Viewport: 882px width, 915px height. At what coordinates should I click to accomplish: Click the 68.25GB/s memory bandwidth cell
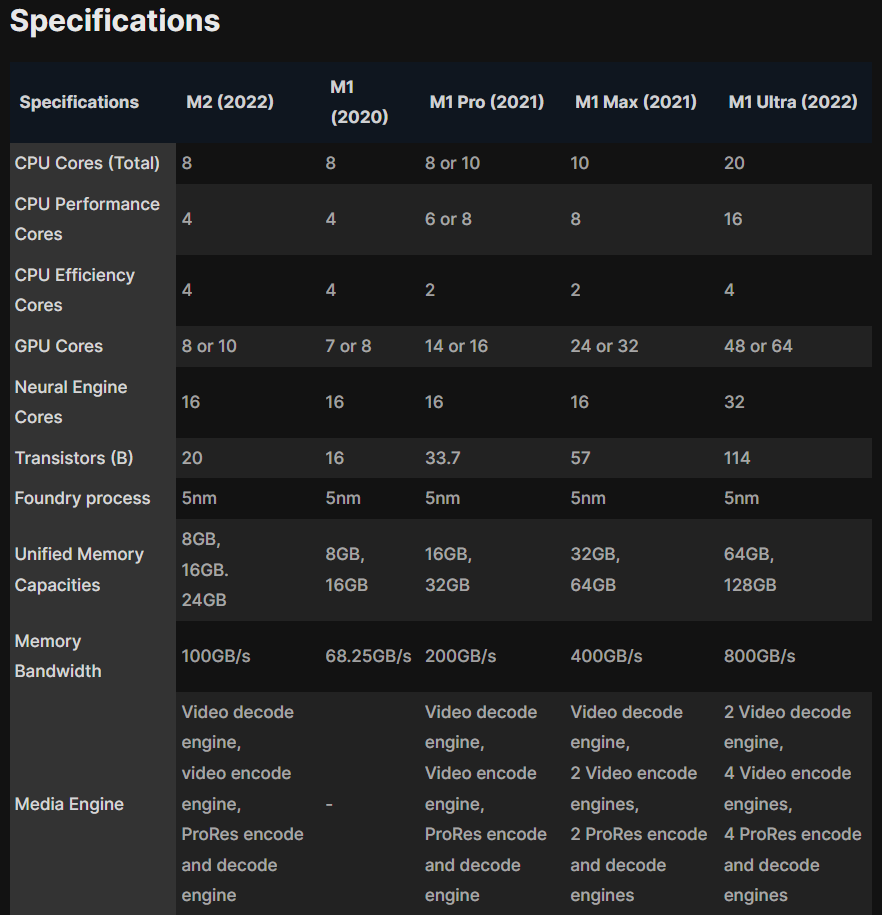[x=368, y=656]
